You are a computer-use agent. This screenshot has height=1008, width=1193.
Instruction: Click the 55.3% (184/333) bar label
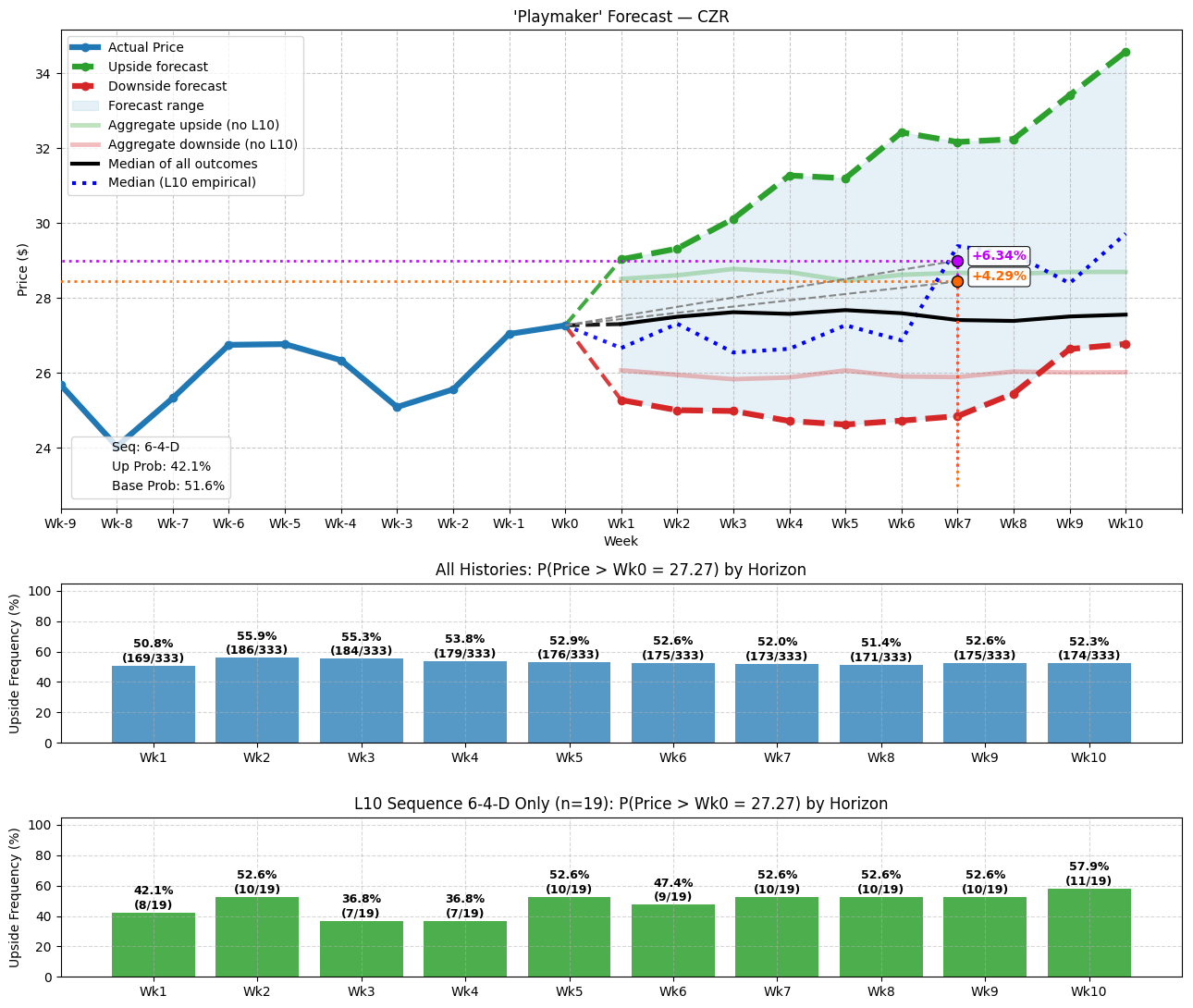361,645
